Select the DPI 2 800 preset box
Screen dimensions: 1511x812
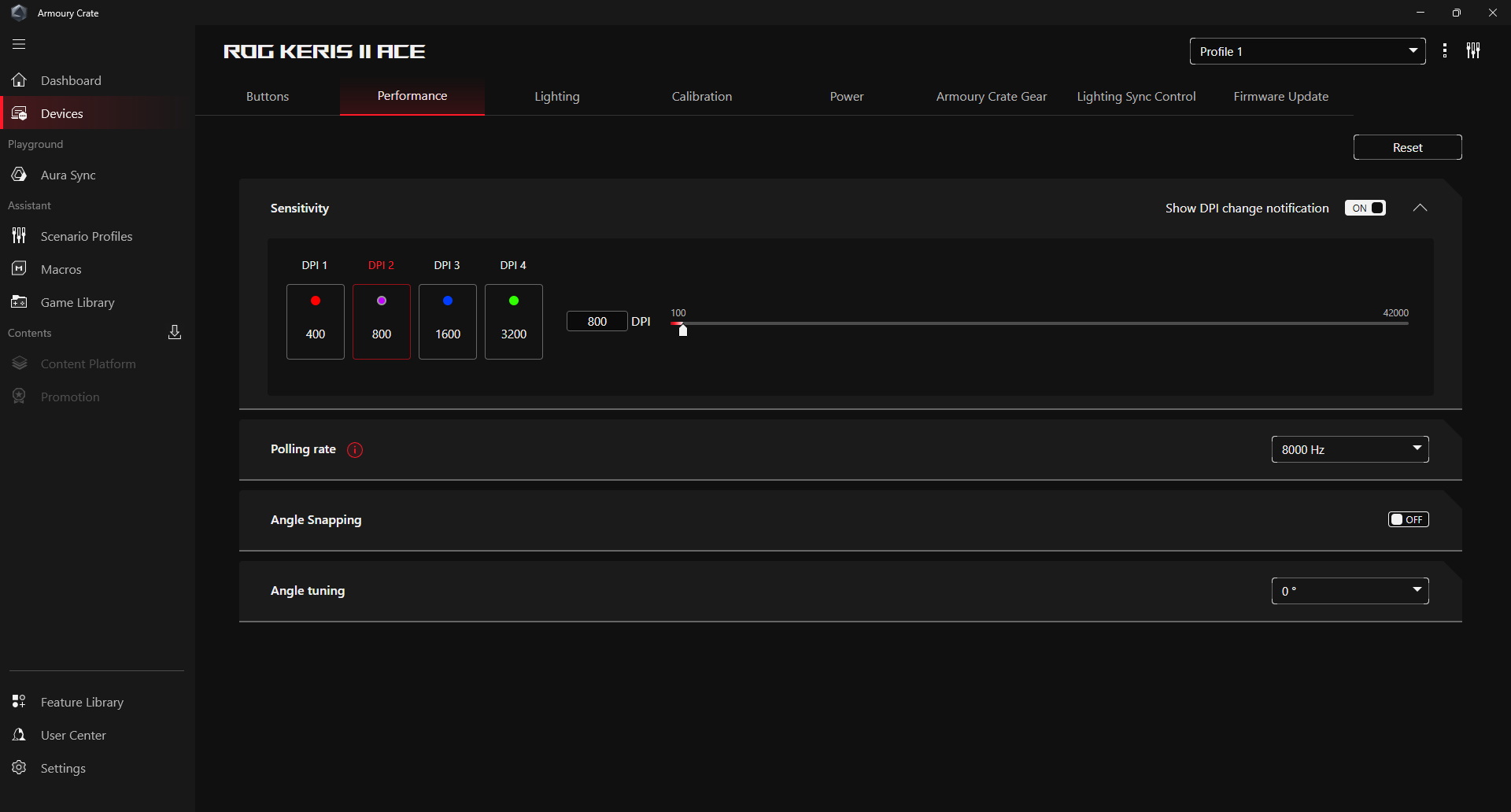[382, 322]
